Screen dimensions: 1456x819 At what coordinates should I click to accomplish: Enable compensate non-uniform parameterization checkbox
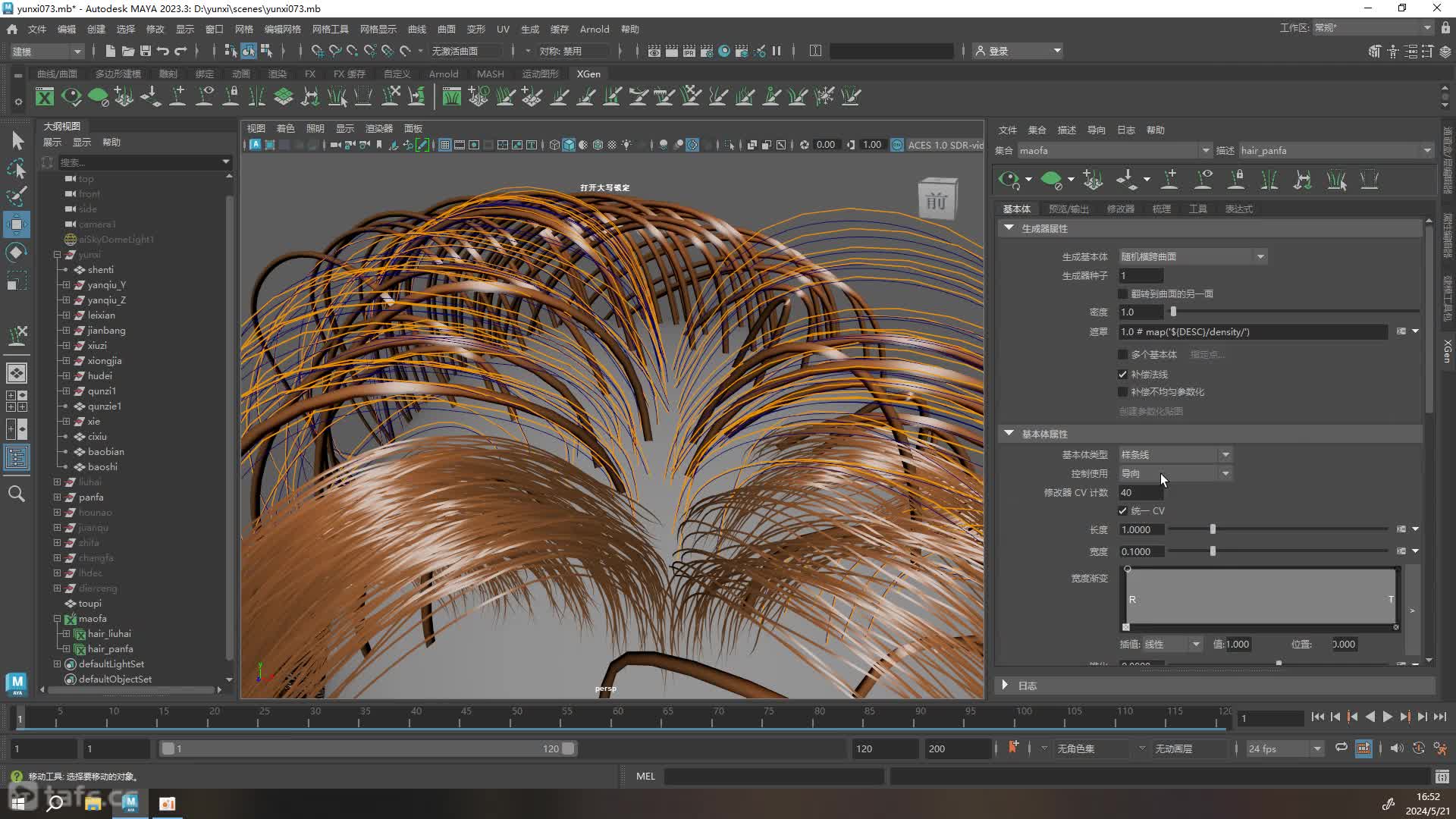click(x=1123, y=391)
